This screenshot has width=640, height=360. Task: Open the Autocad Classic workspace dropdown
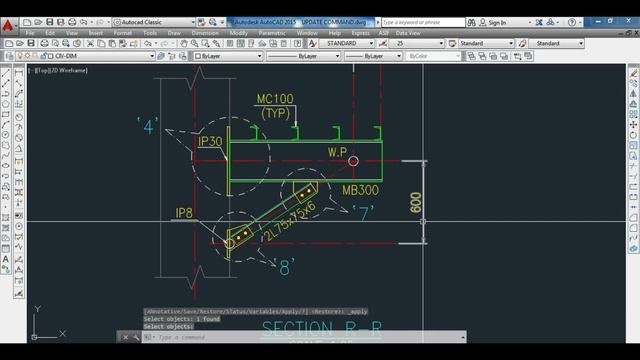click(192, 22)
